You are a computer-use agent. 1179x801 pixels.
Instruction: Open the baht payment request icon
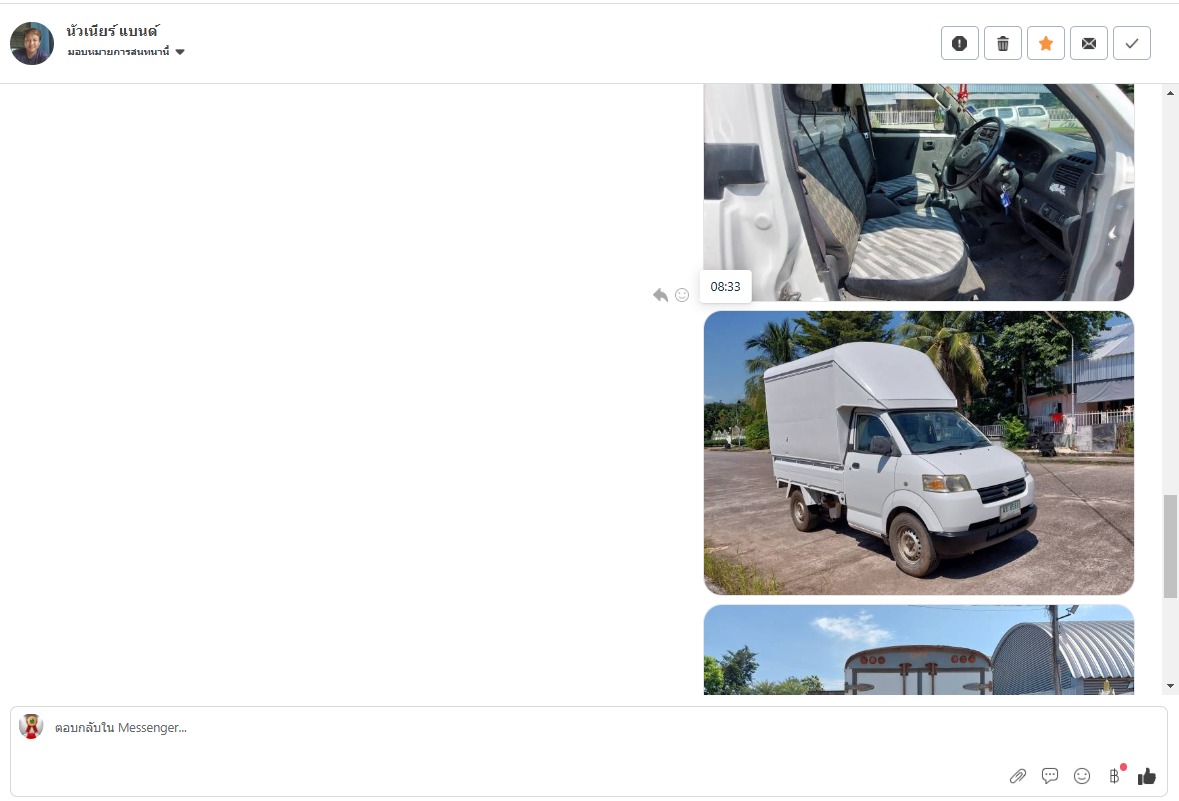tap(1114, 776)
